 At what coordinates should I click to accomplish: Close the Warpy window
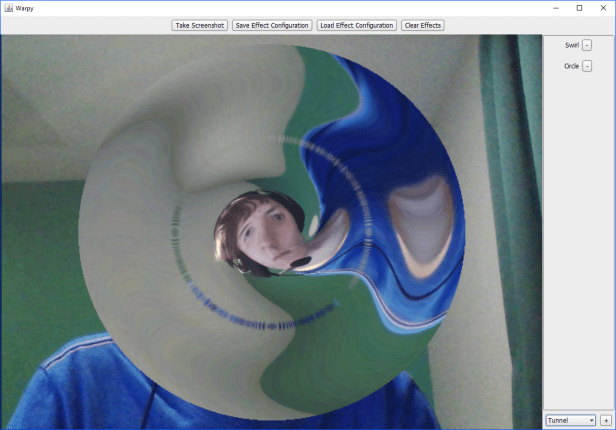pos(603,8)
